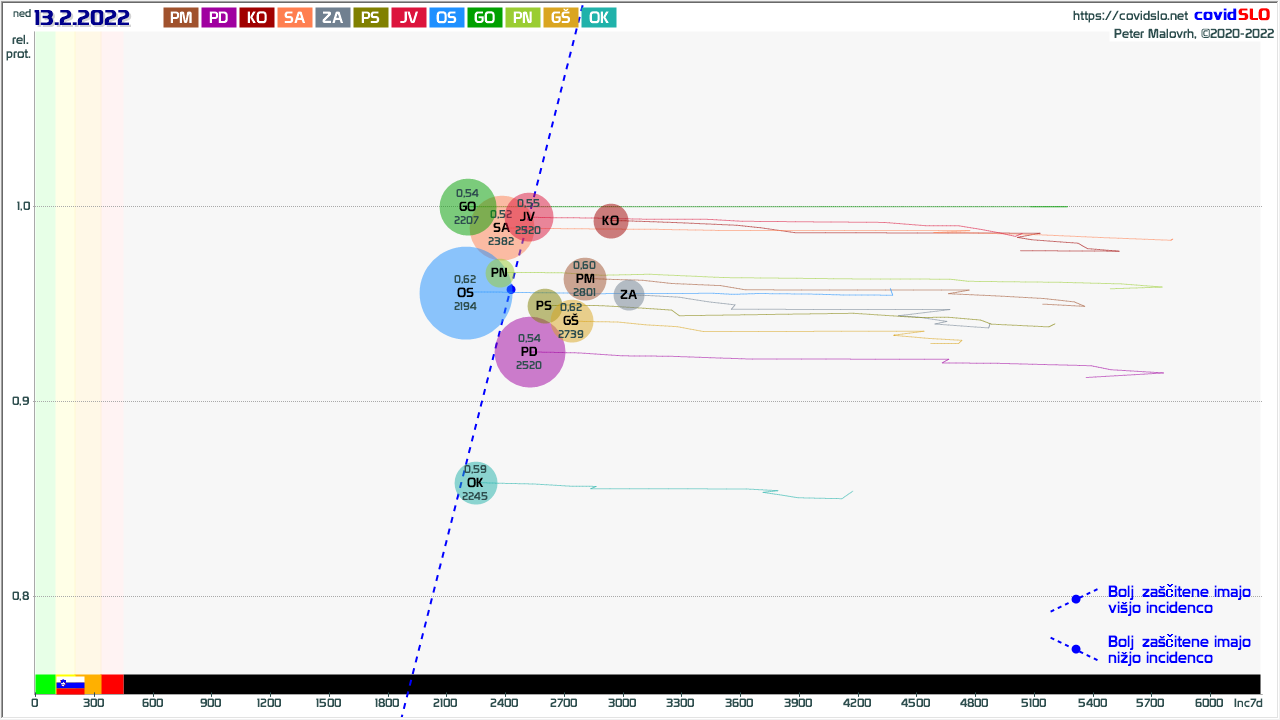
Task: Click the SA orange legend badge
Action: coord(294,17)
